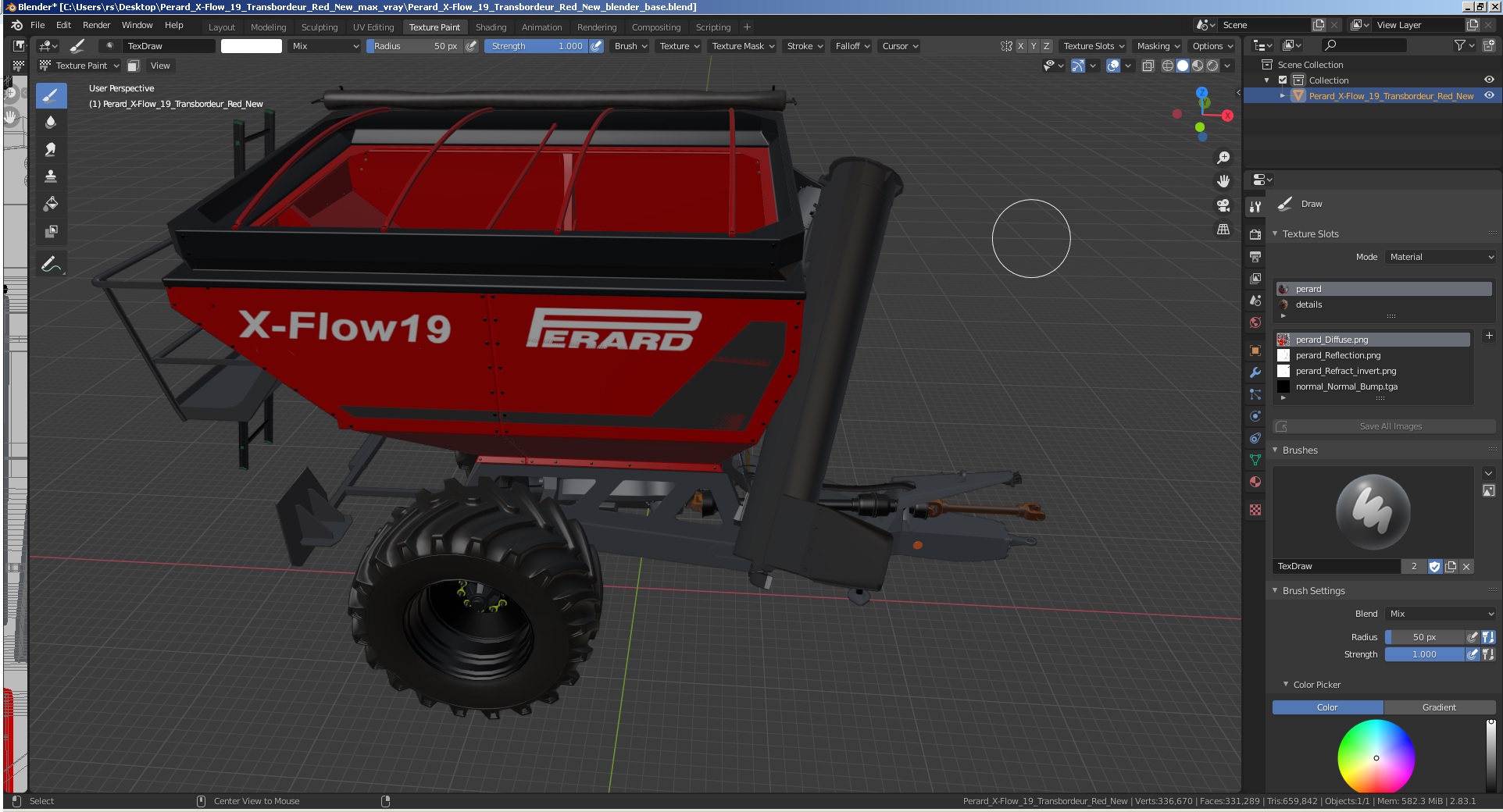The height and width of the screenshot is (812, 1503).
Task: Toggle Z axis symmetry
Action: [1047, 46]
